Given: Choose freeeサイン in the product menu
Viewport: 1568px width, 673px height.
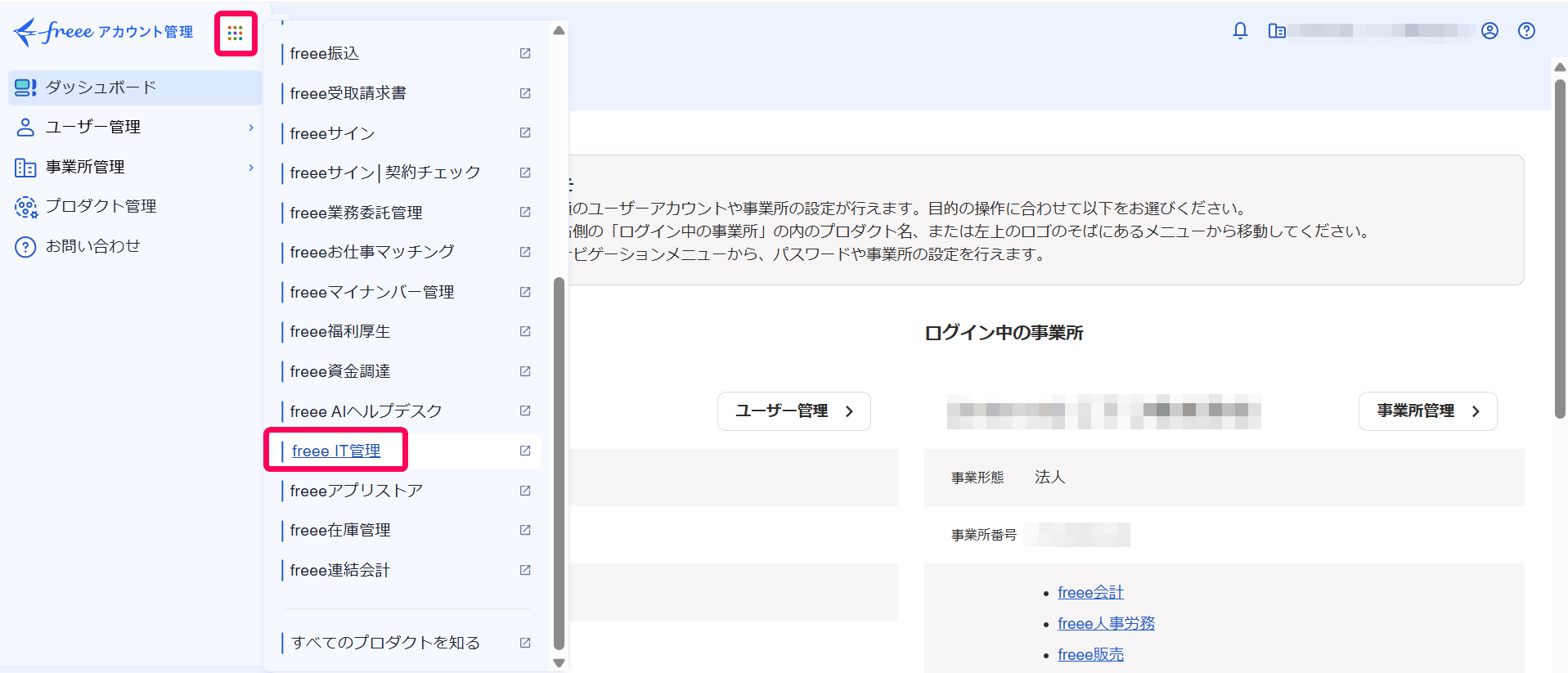Looking at the screenshot, I should (x=332, y=133).
